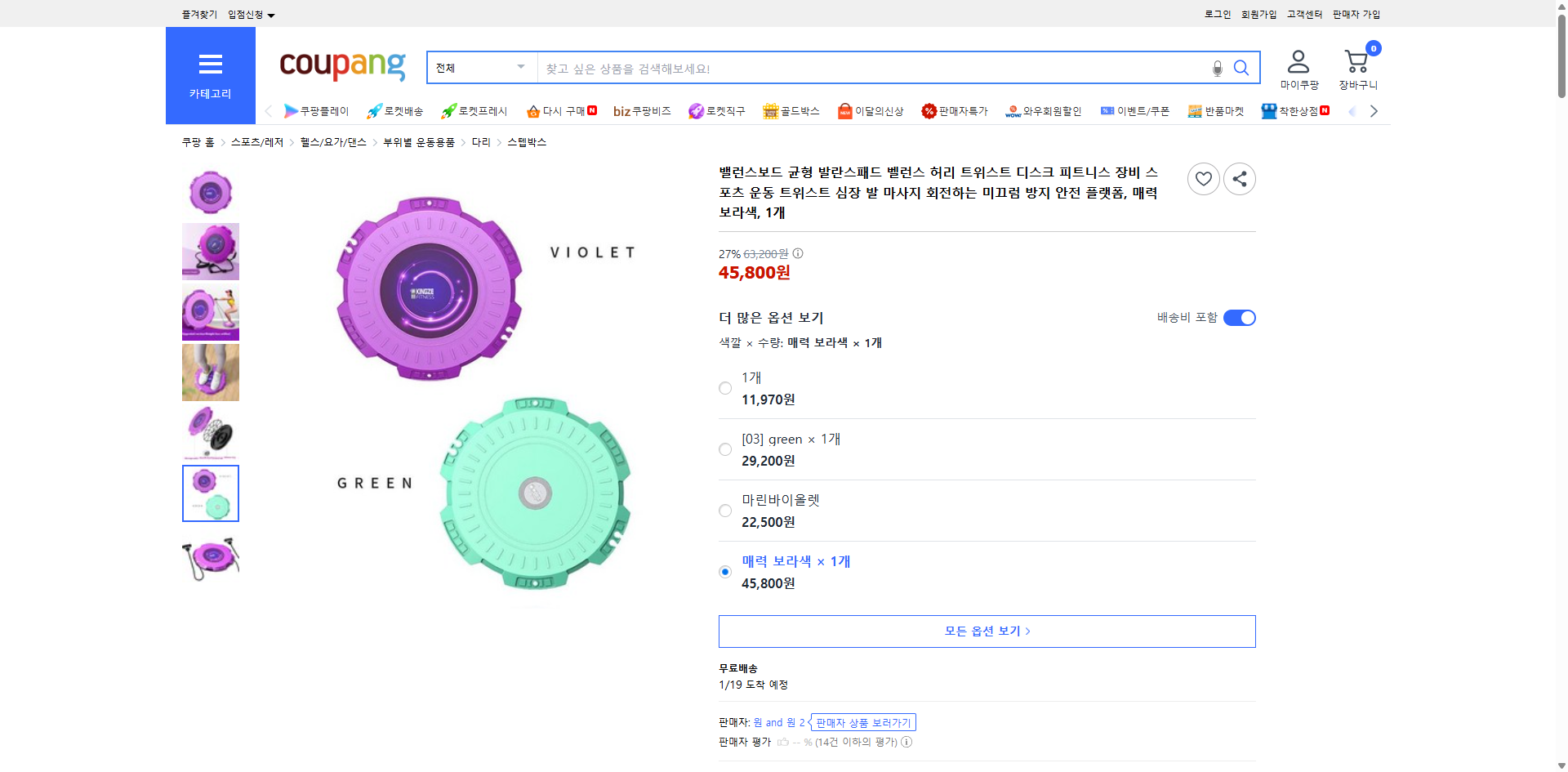Image resolution: width=1568 pixels, height=772 pixels.
Task: Click the 반품마켓 nav icon
Action: (x=1216, y=110)
